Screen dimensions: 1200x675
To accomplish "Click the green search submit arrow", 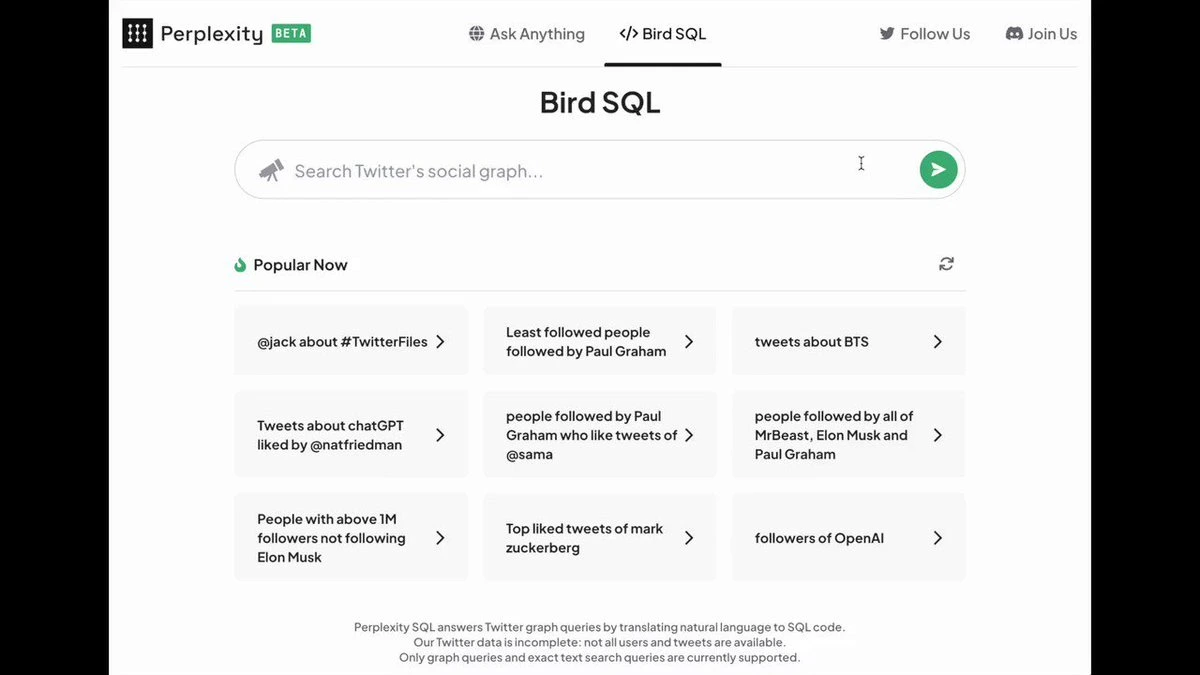I will [x=938, y=169].
